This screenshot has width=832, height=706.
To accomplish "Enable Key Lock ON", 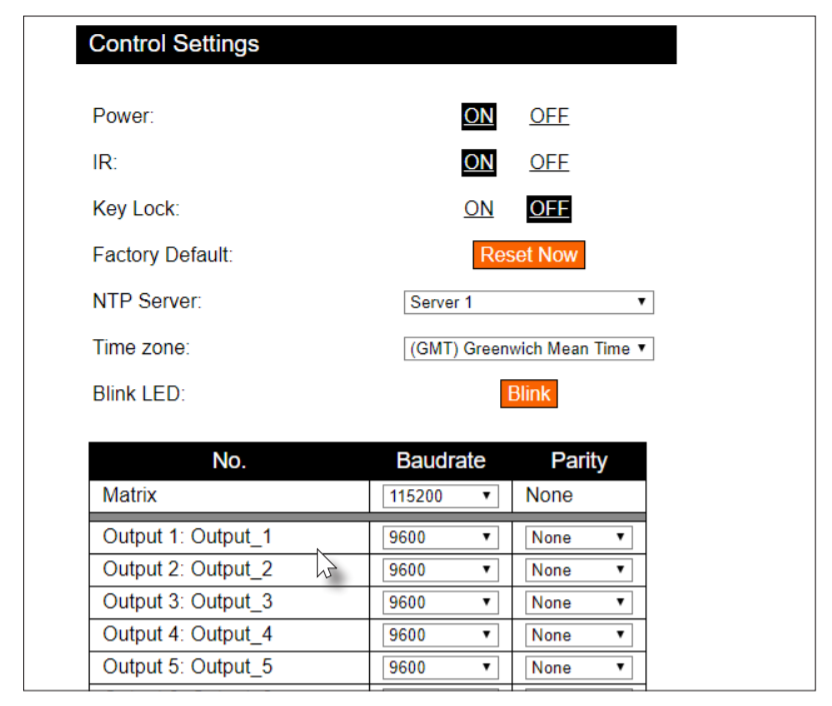I will 479,208.
